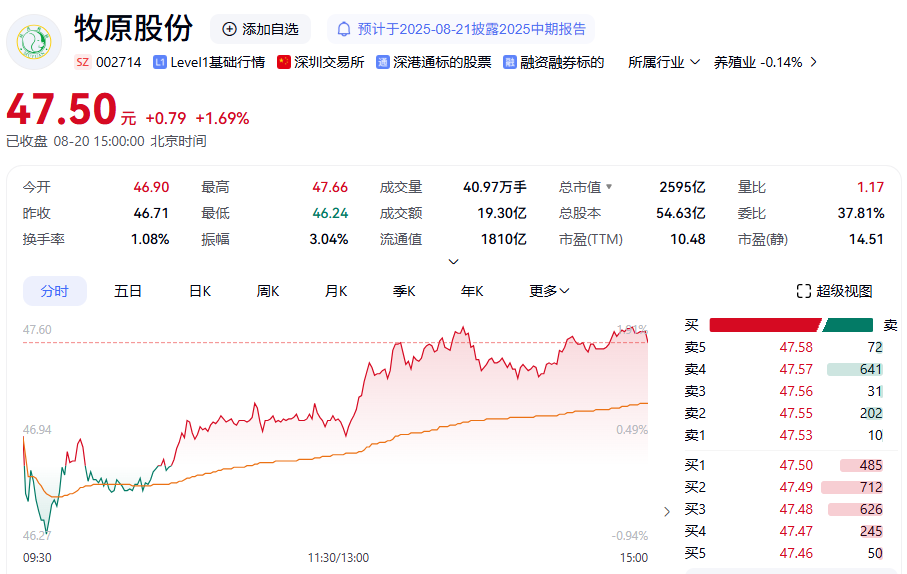Click the 深圳交易所 label
Image resolution: width=907 pixels, height=574 pixels.
click(329, 62)
